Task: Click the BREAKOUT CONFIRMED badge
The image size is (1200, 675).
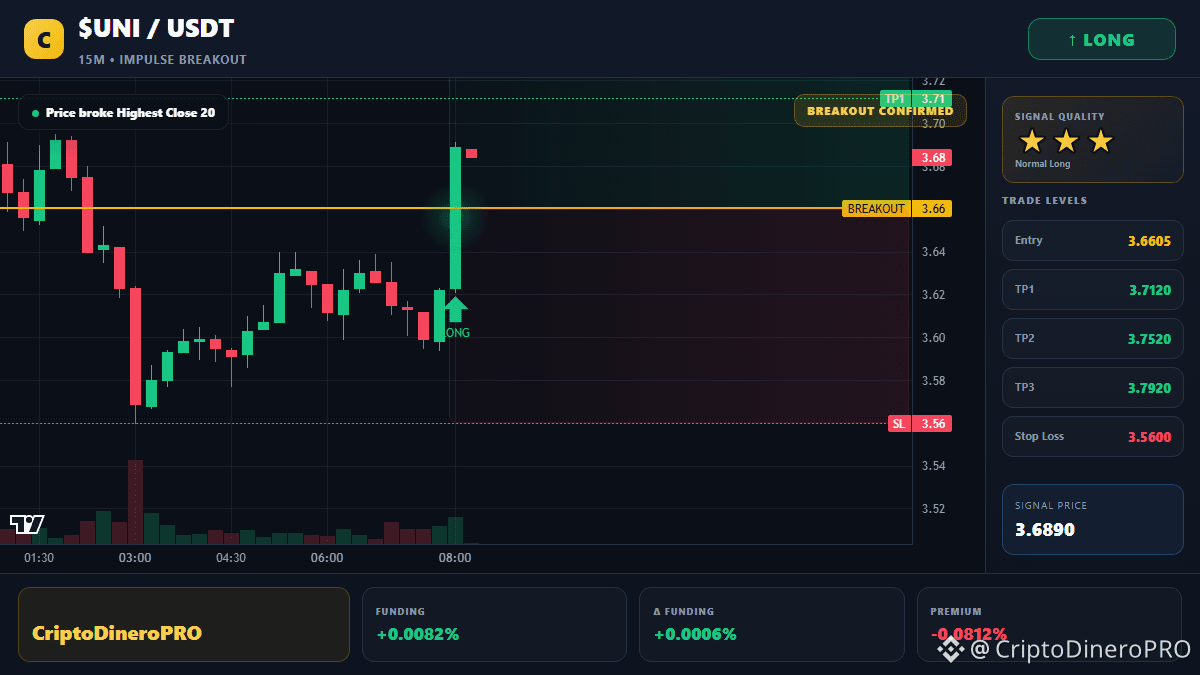Action: pos(880,110)
